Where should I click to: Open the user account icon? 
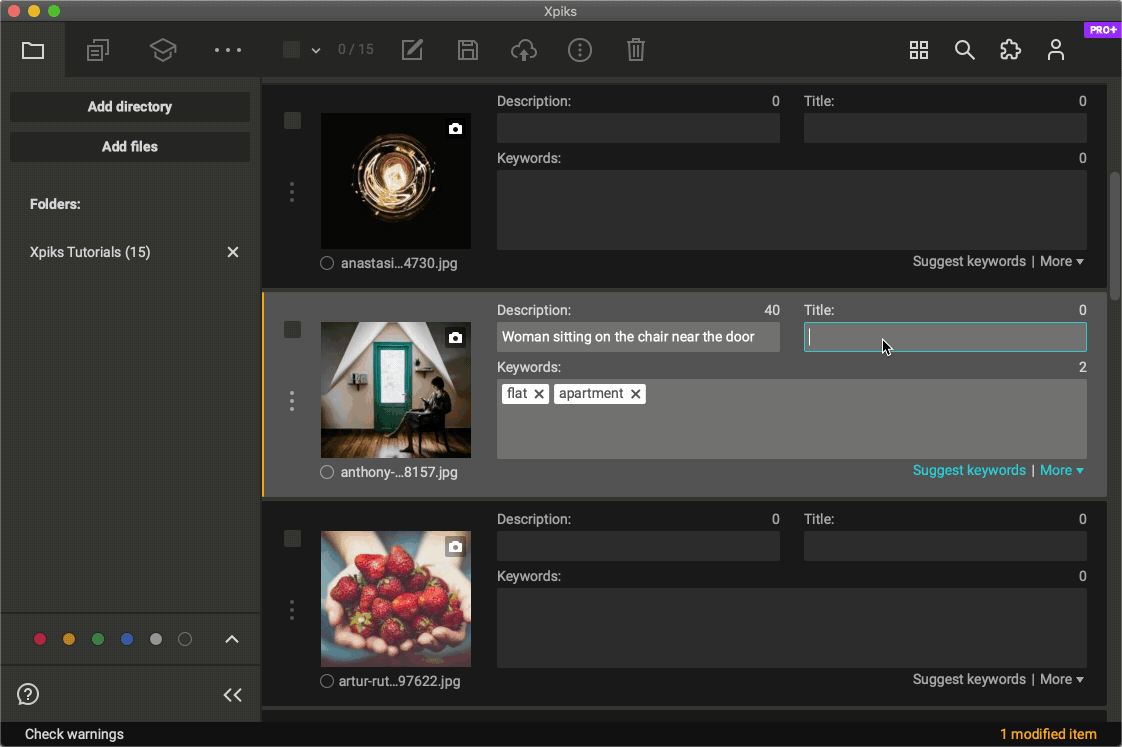point(1056,50)
